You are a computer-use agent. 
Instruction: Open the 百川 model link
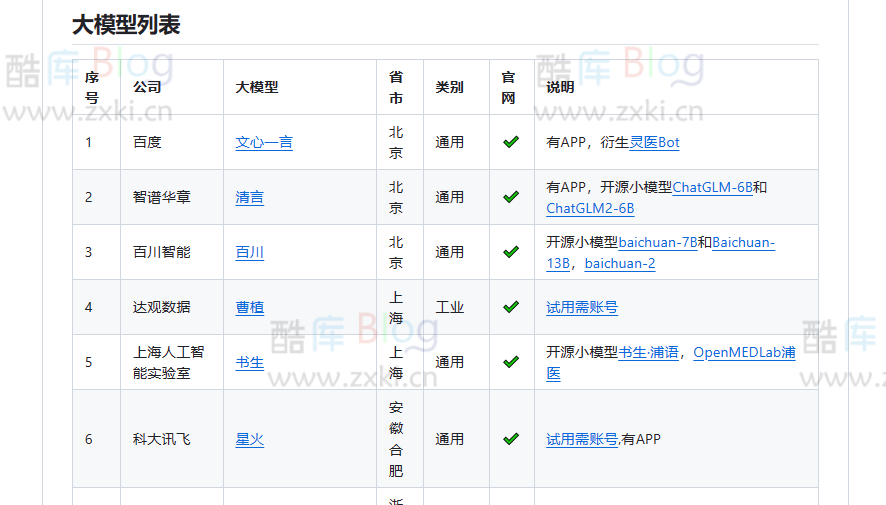coord(249,252)
